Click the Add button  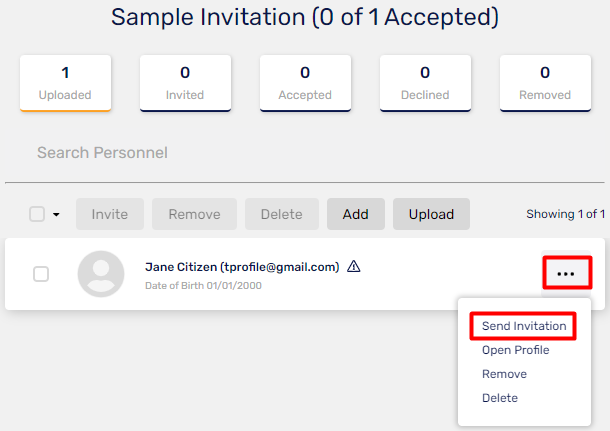click(x=356, y=214)
